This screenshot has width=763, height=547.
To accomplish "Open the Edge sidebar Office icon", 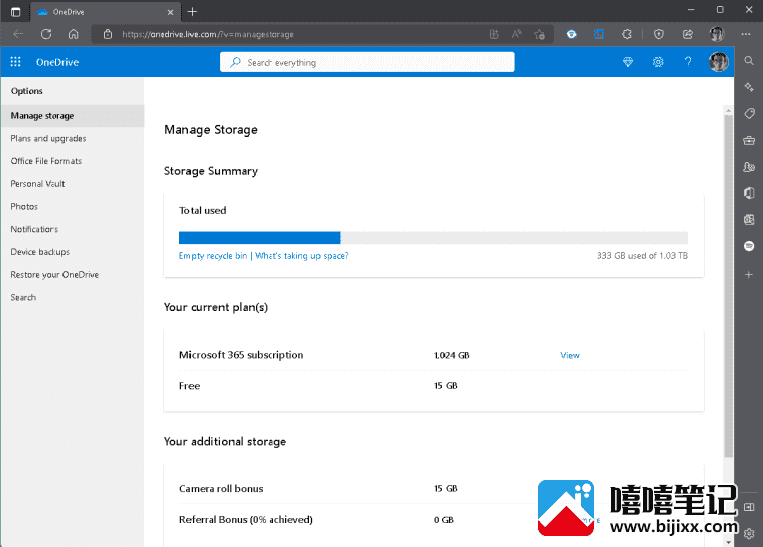I will [749, 193].
